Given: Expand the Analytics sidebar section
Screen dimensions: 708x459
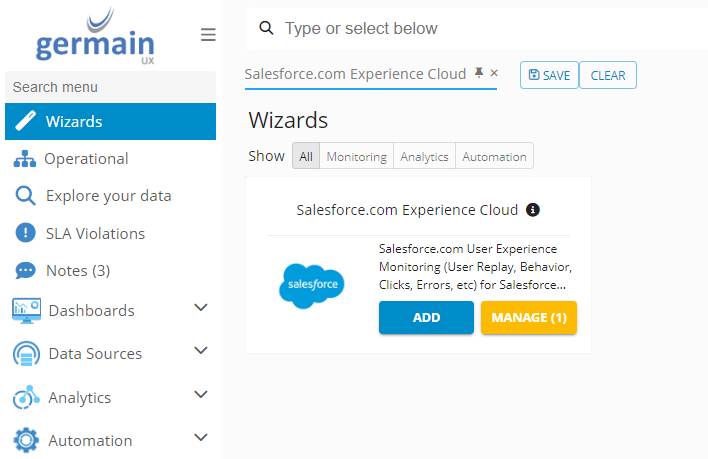Looking at the screenshot, I should [200, 395].
